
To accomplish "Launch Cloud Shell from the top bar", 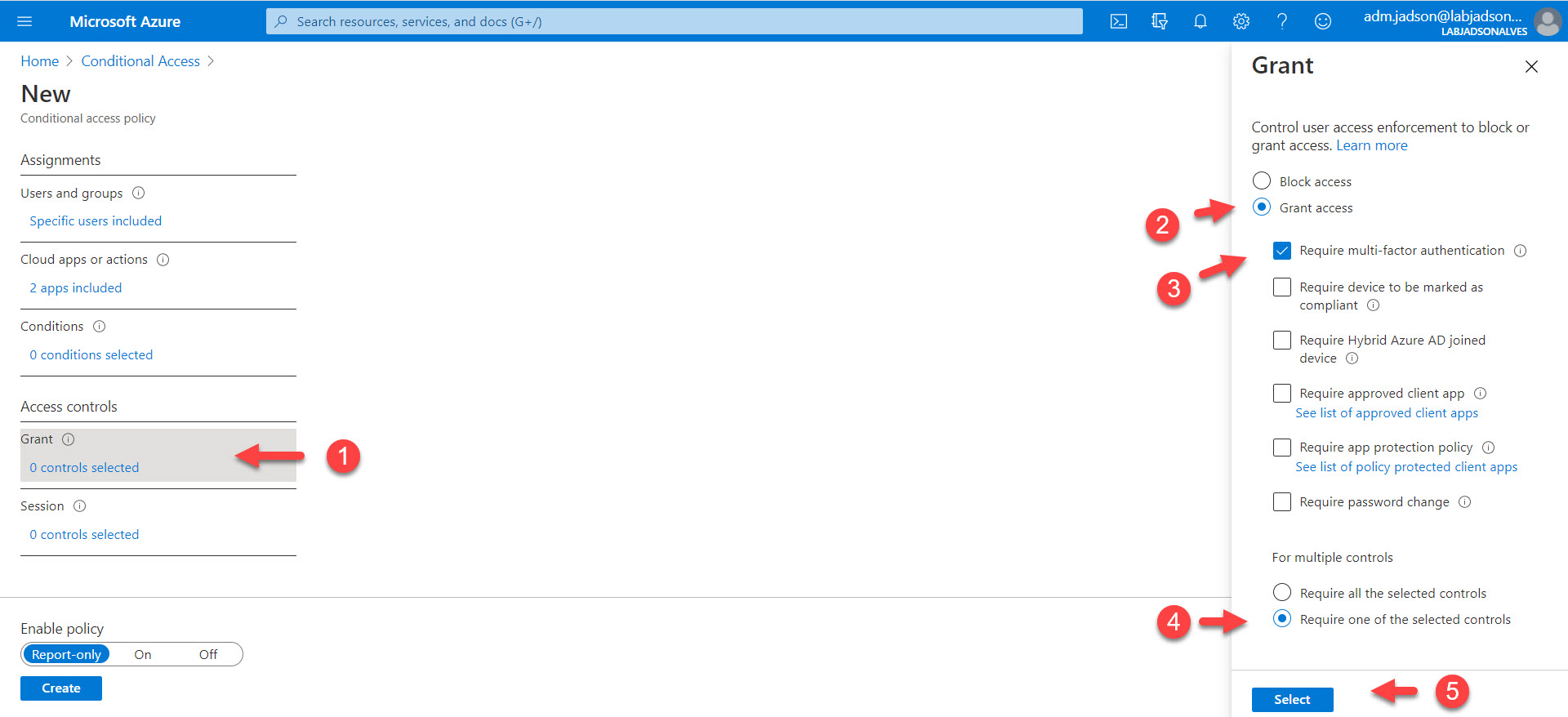I will [1119, 21].
